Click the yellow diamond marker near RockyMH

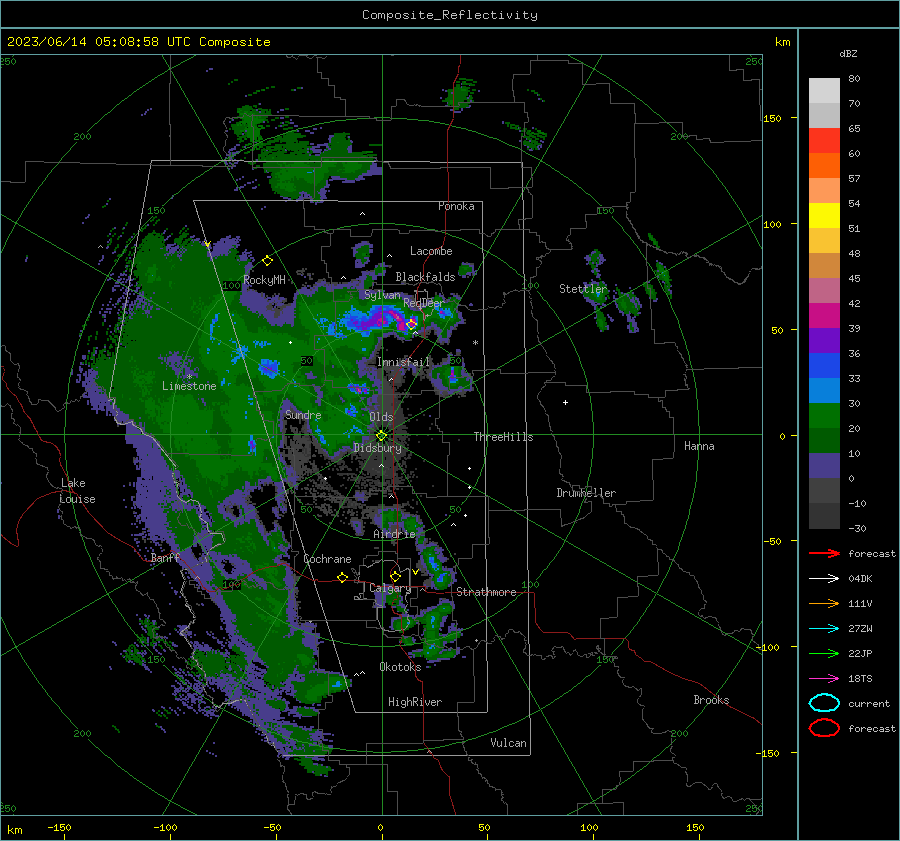(267, 261)
